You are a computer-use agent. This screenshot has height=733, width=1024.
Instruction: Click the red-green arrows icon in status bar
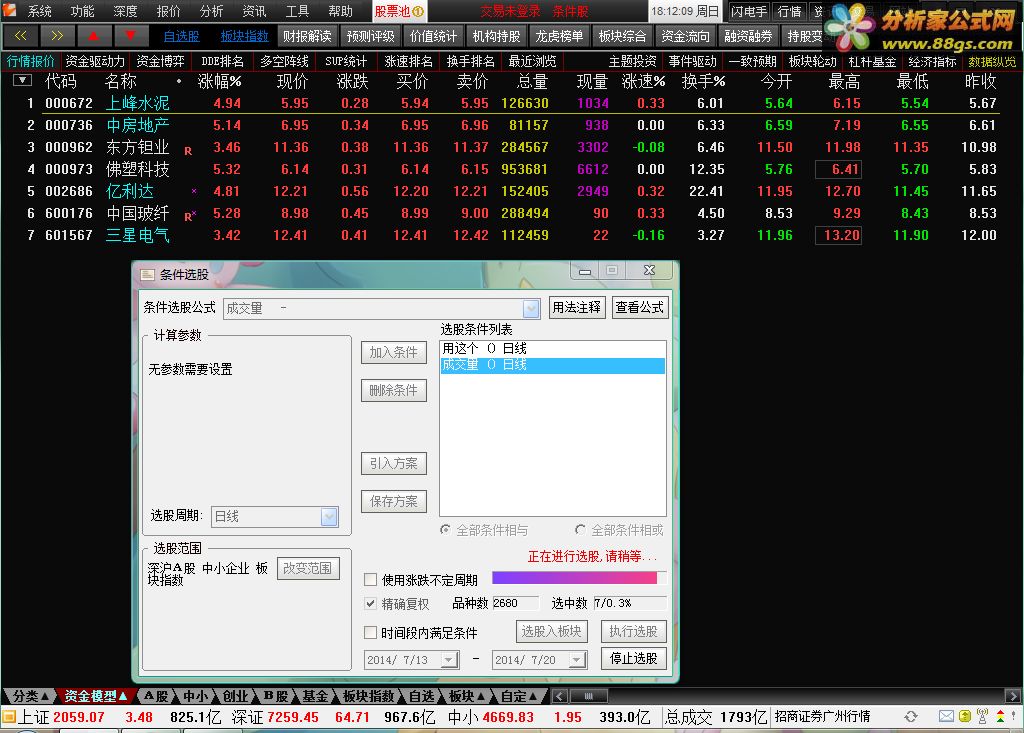tap(1000, 717)
